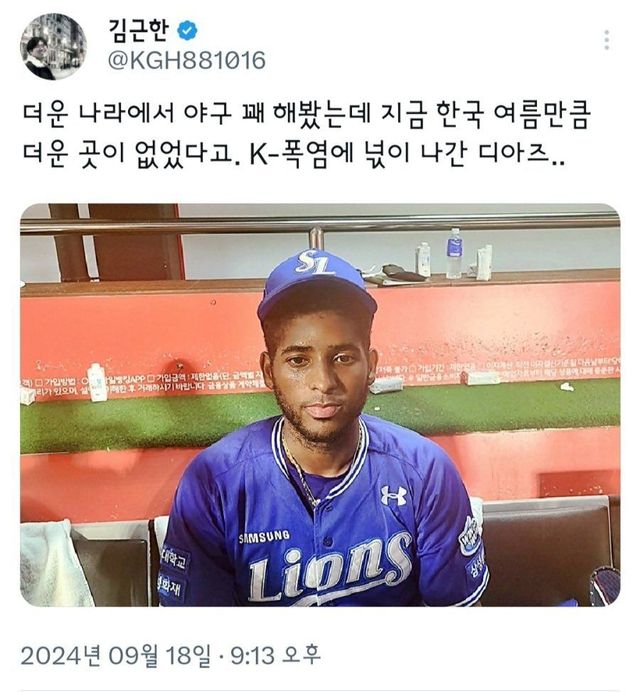640x692 pixels.
Task: Click the post time 9:13 오후
Action: click(275, 655)
